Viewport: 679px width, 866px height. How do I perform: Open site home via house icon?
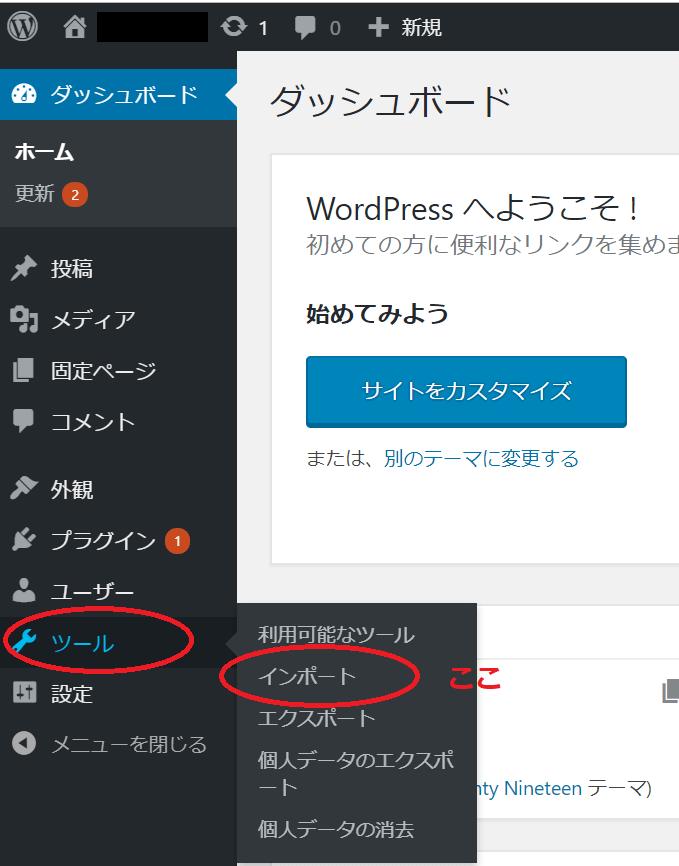pos(75,27)
